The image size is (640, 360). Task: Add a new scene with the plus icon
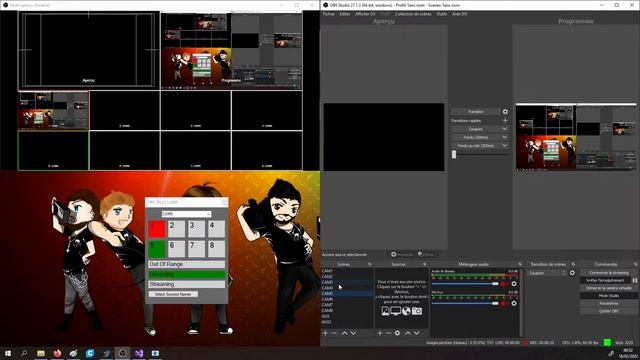325,333
